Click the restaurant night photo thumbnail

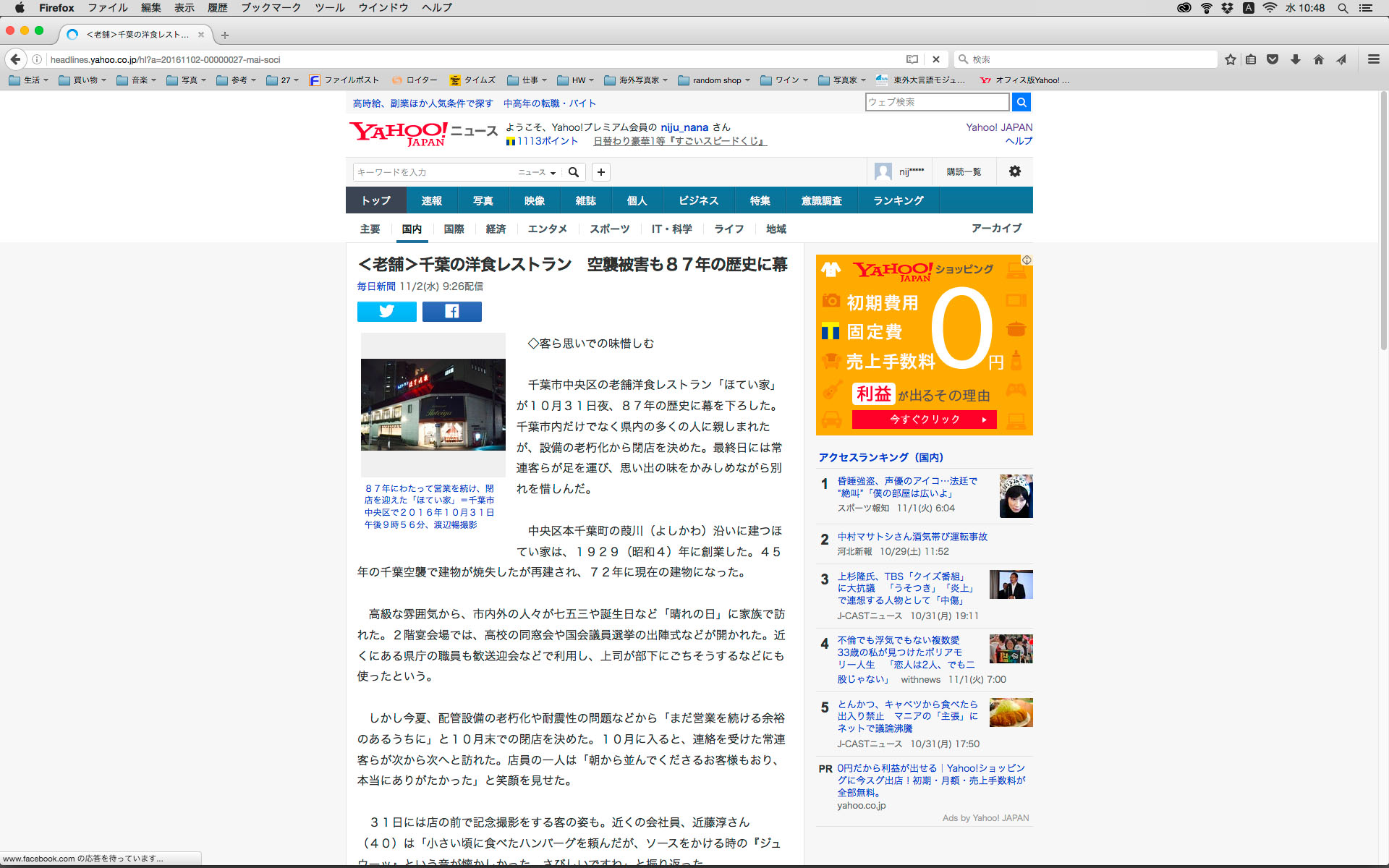coord(433,404)
